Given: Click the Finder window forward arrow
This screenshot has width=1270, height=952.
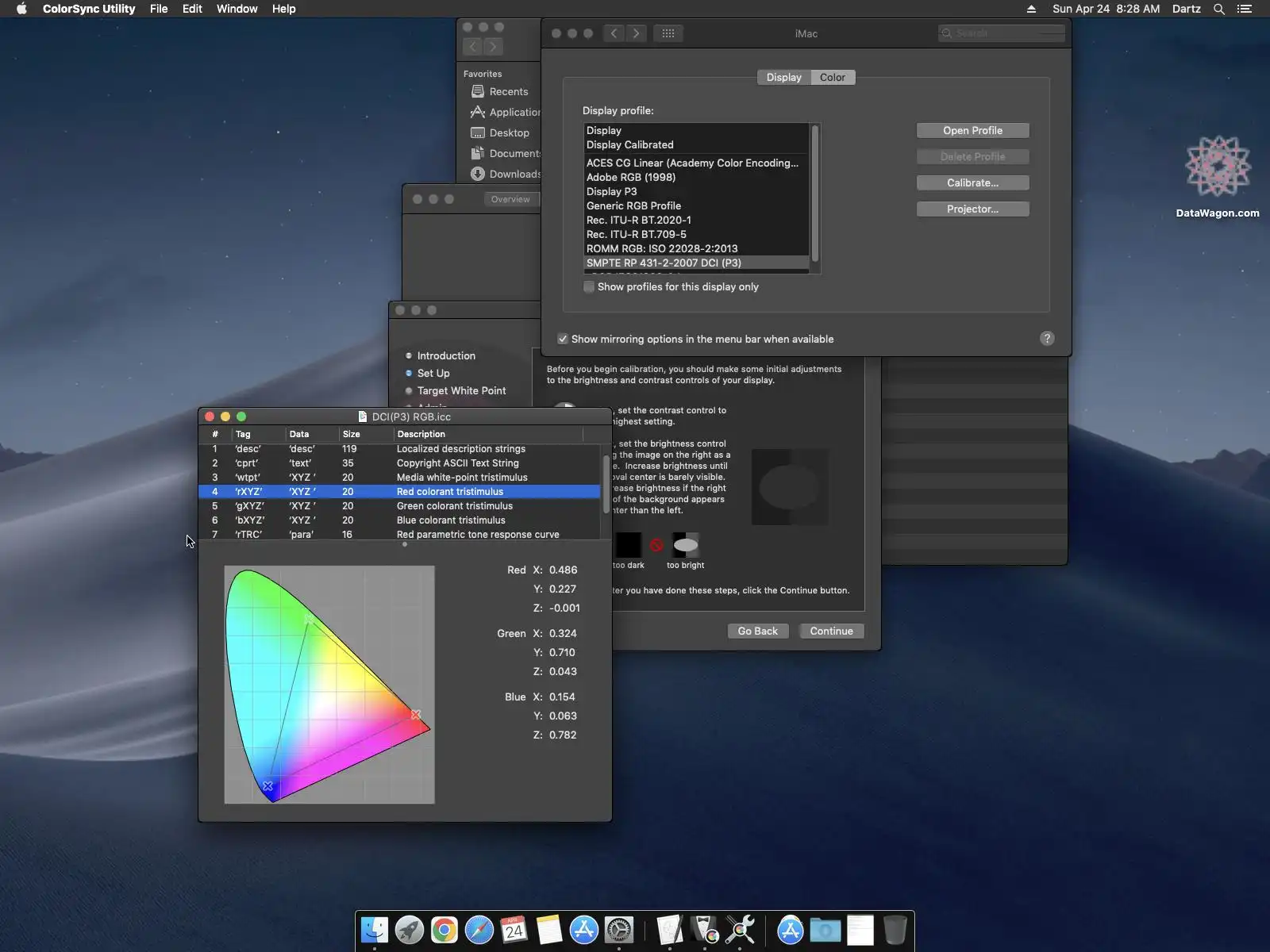Looking at the screenshot, I should pyautogui.click(x=493, y=47).
